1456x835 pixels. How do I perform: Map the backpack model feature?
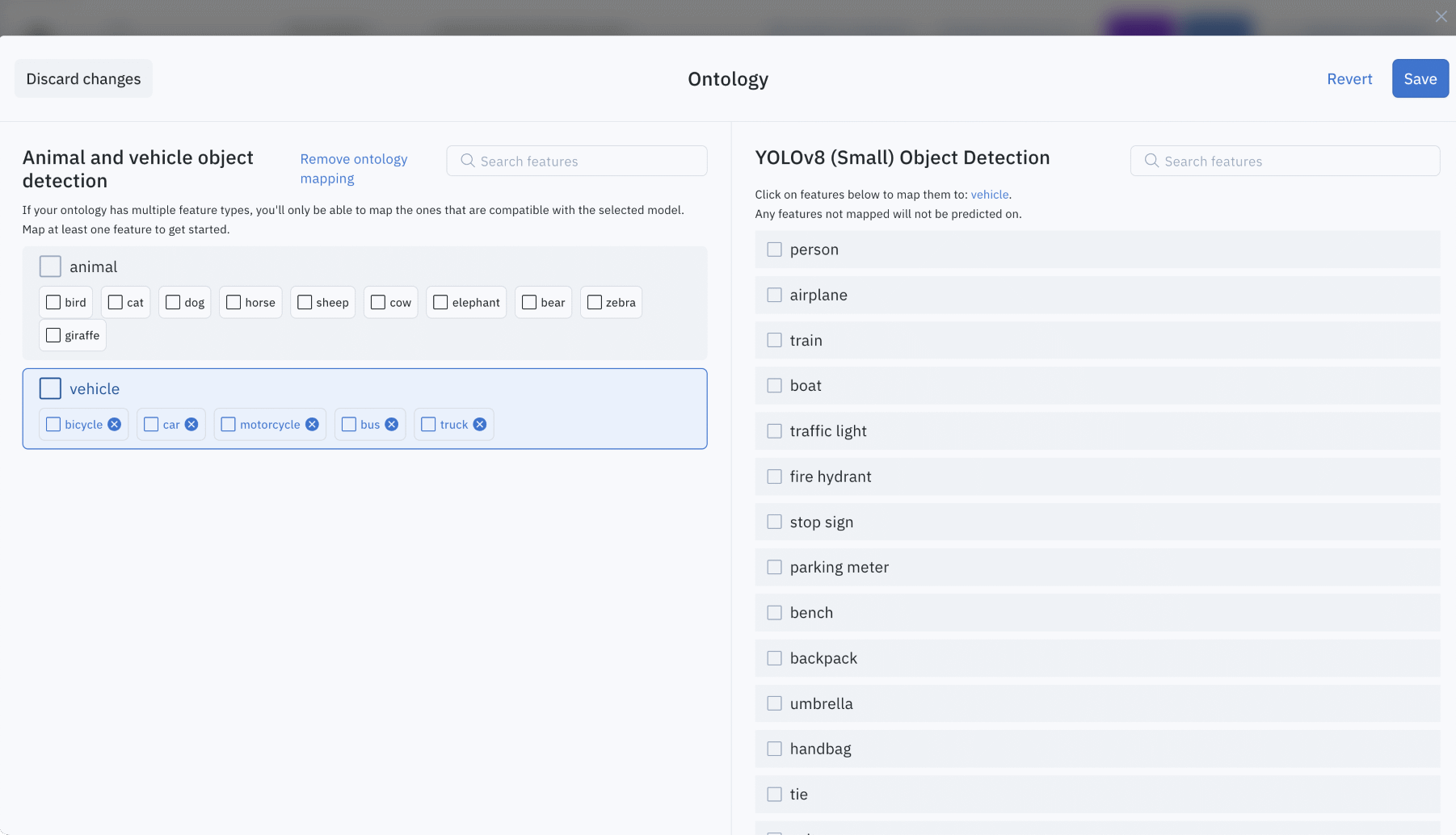pos(1097,658)
